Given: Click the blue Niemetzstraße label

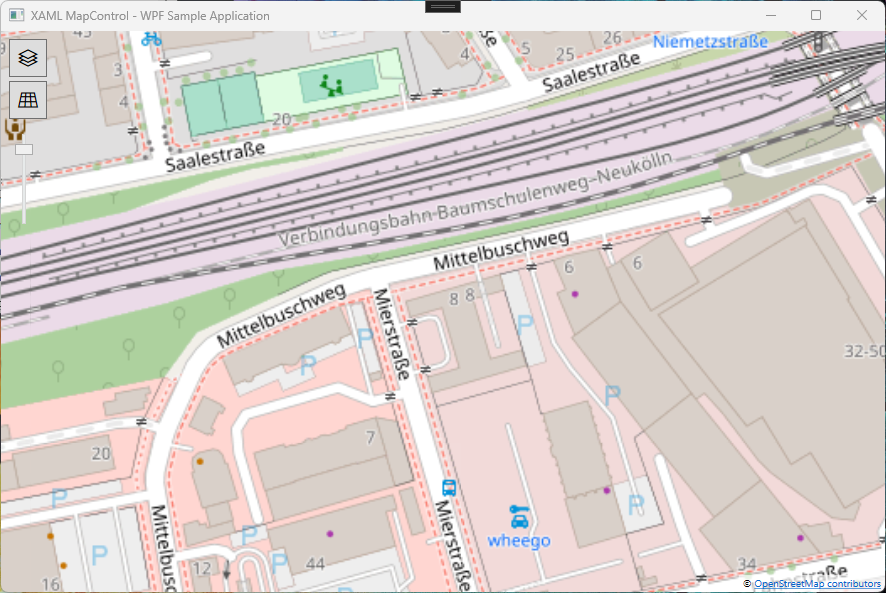Looking at the screenshot, I should (710, 42).
